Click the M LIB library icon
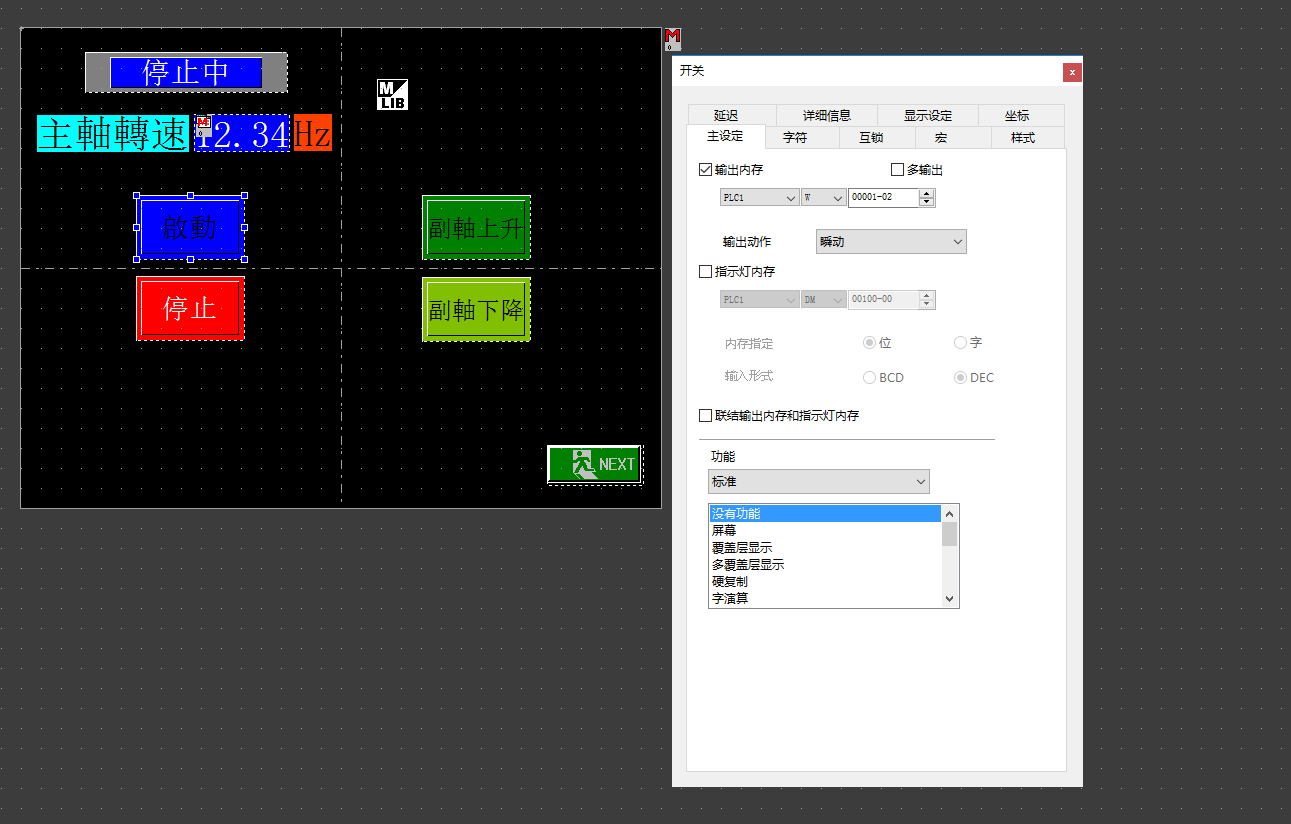 pos(392,94)
